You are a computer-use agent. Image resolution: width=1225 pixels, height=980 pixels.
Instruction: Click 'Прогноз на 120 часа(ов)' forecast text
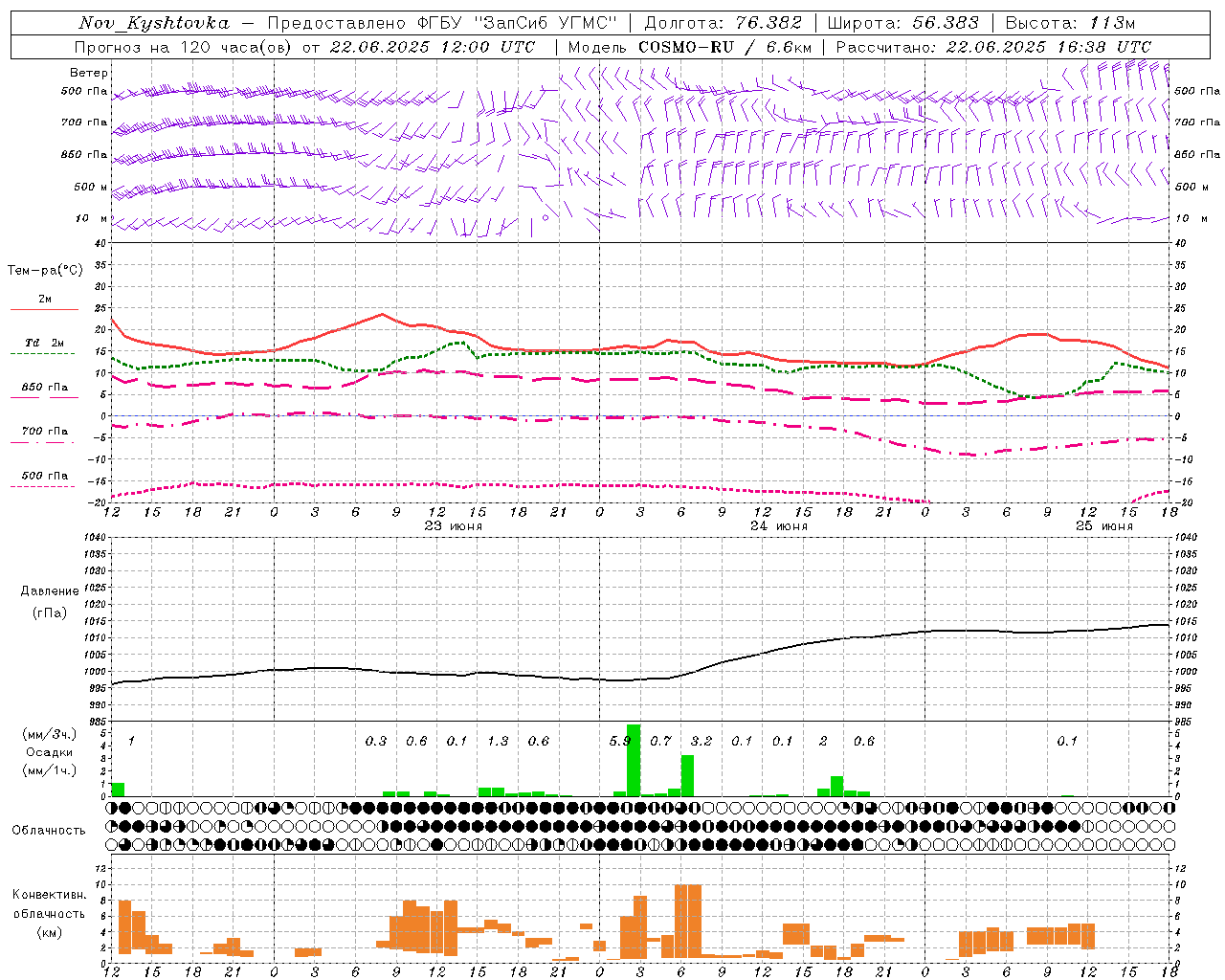[x=183, y=47]
